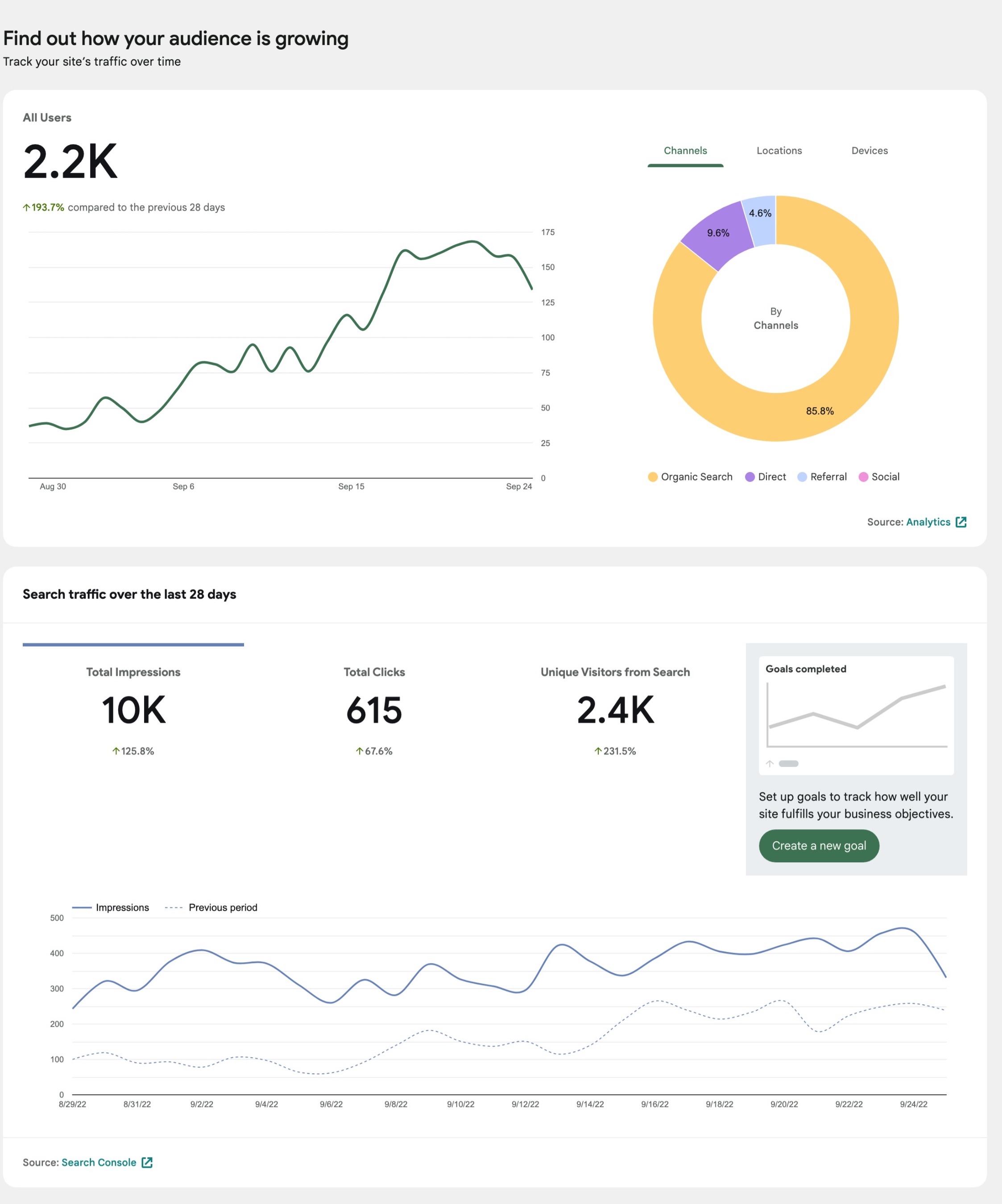Screen dimensions: 1002x1204
Task: Click the '9/24/22' date on impressions chart
Action: [914, 1104]
